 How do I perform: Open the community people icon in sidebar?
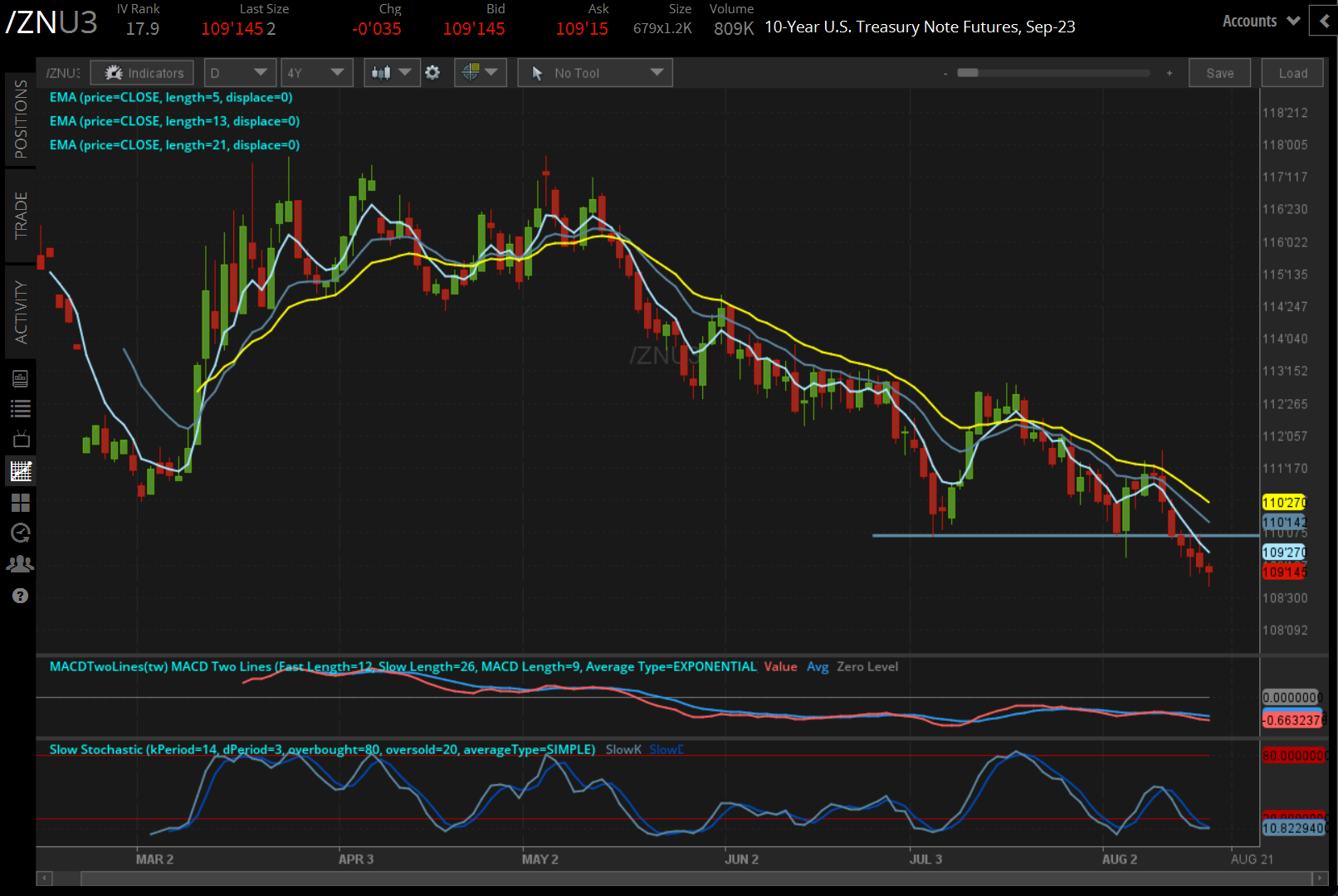click(21, 564)
